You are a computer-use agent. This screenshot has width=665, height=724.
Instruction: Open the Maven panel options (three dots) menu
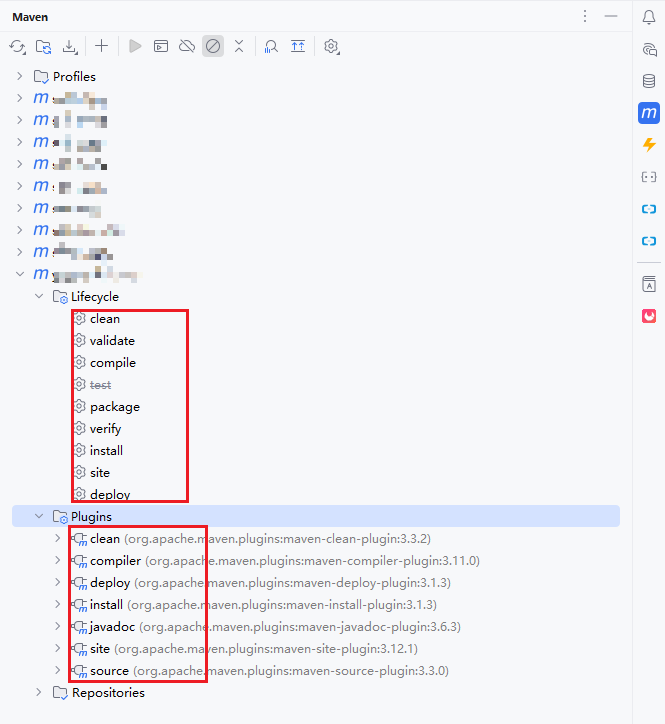(x=585, y=17)
